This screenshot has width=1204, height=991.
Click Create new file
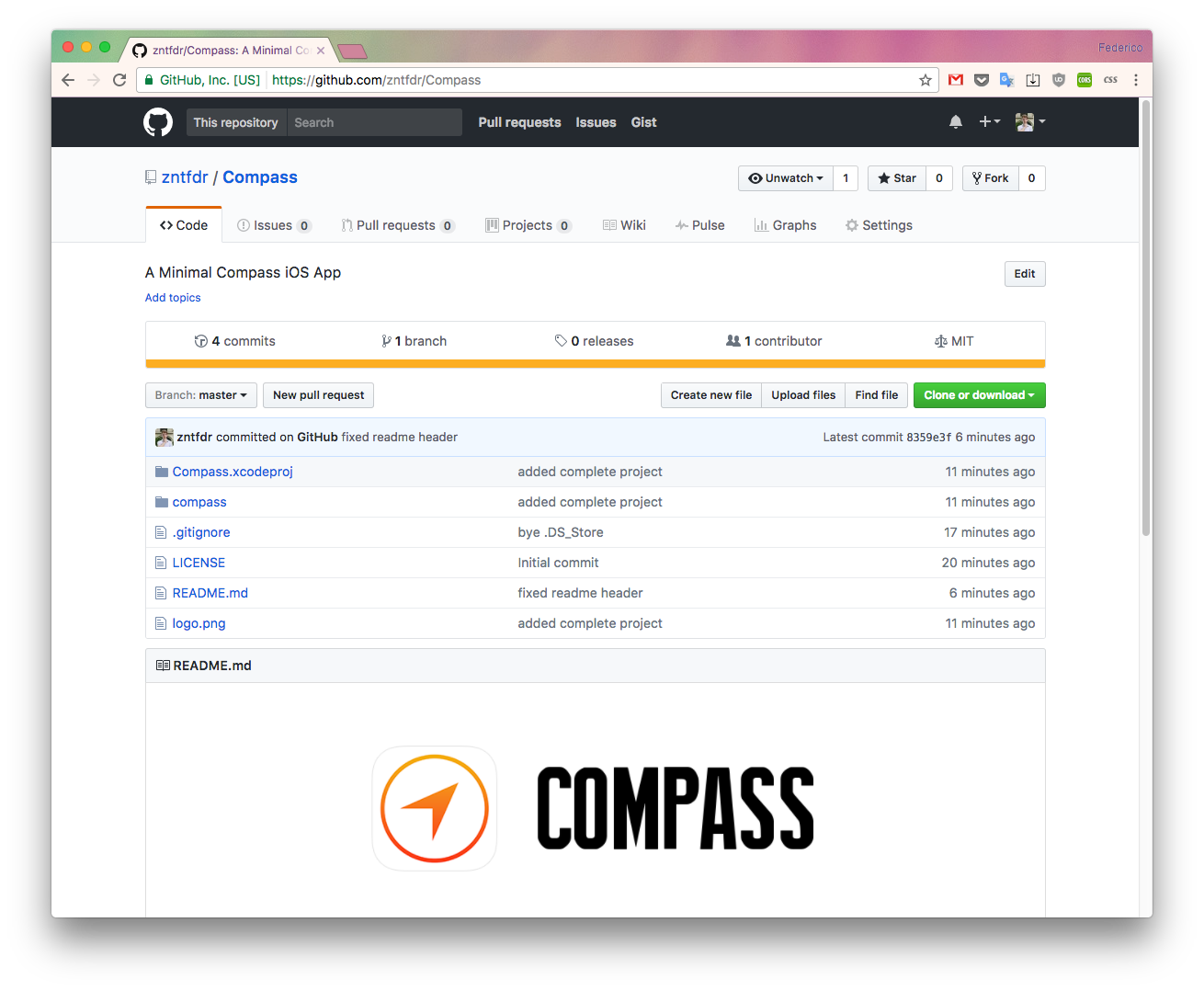711,395
